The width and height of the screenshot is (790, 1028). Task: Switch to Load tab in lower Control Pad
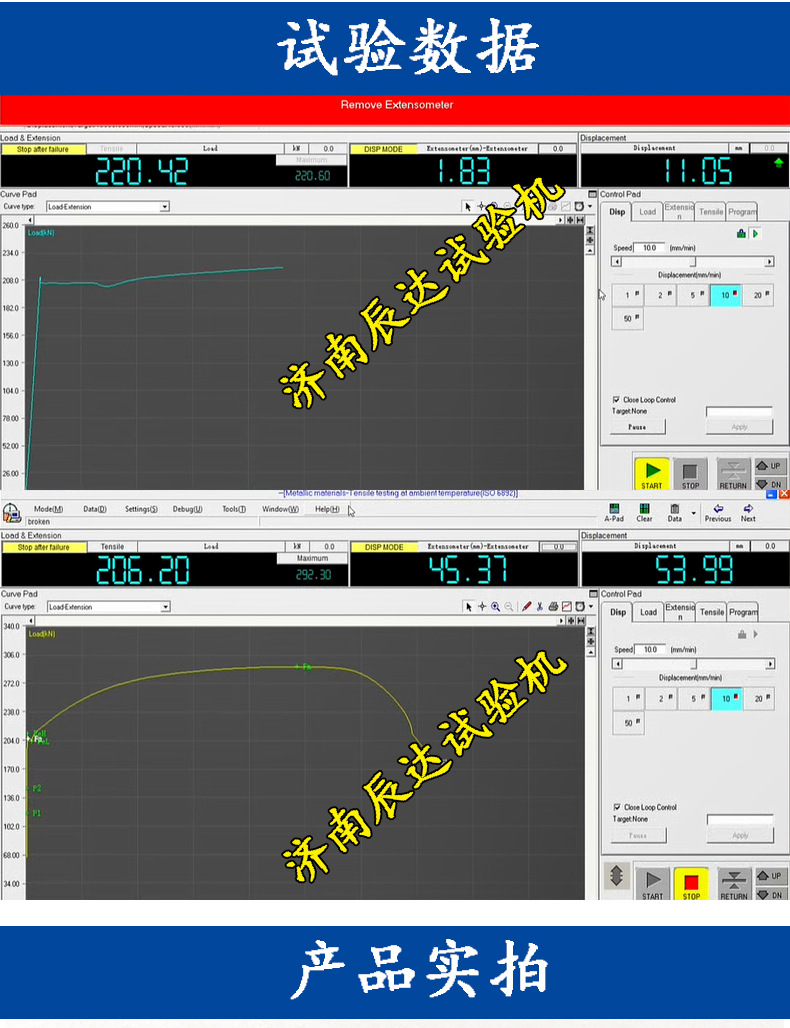coord(648,612)
